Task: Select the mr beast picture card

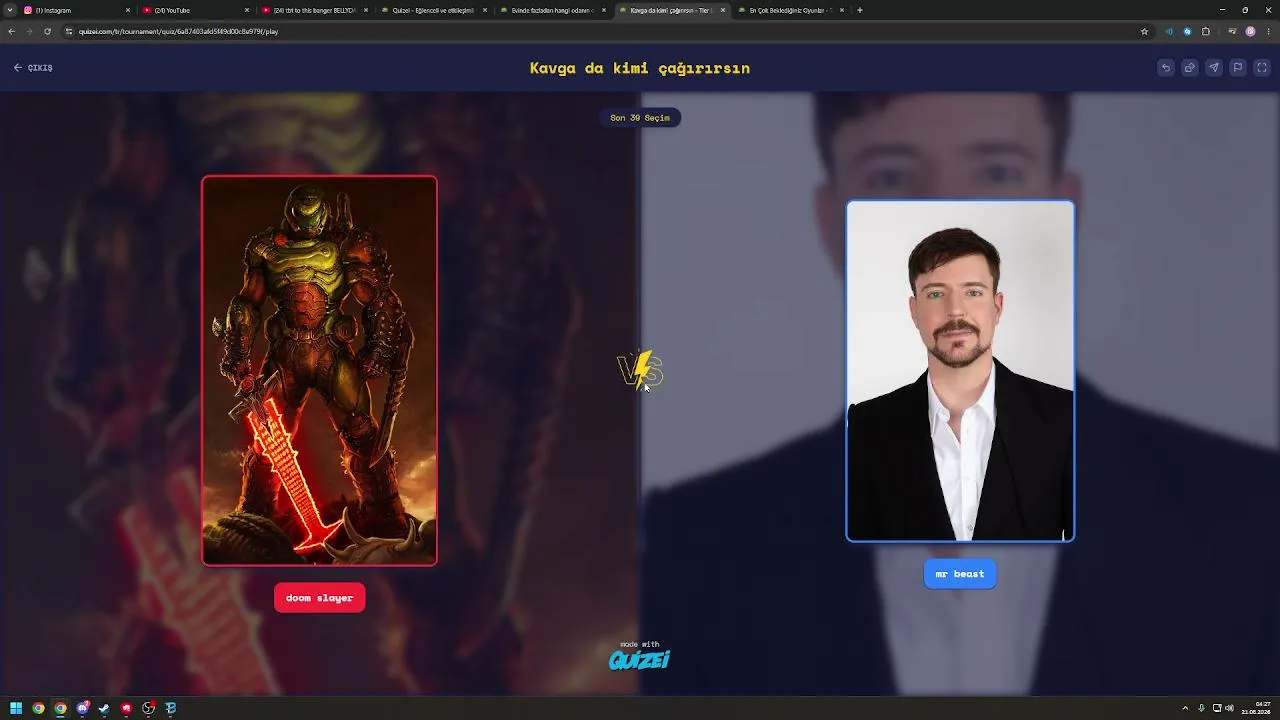Action: point(960,371)
